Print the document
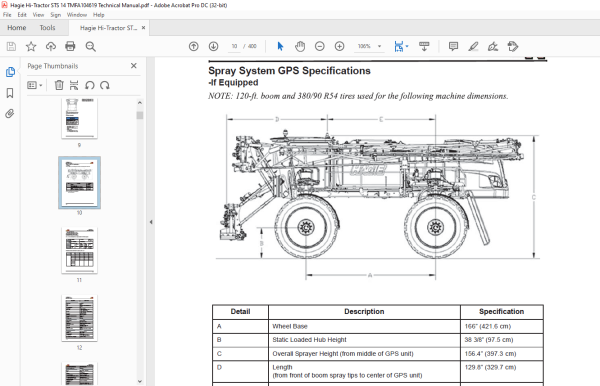Screen dimensions: 600x386 70,46
